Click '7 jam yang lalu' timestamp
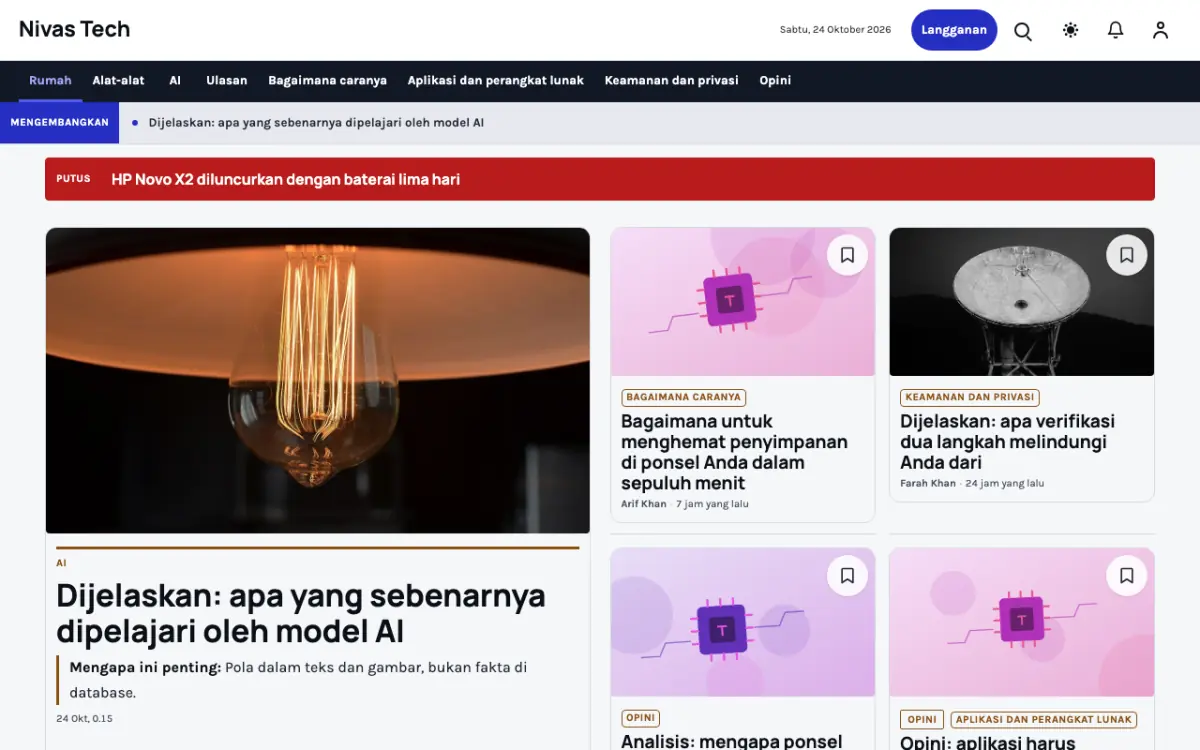This screenshot has width=1200, height=750. click(x=712, y=504)
